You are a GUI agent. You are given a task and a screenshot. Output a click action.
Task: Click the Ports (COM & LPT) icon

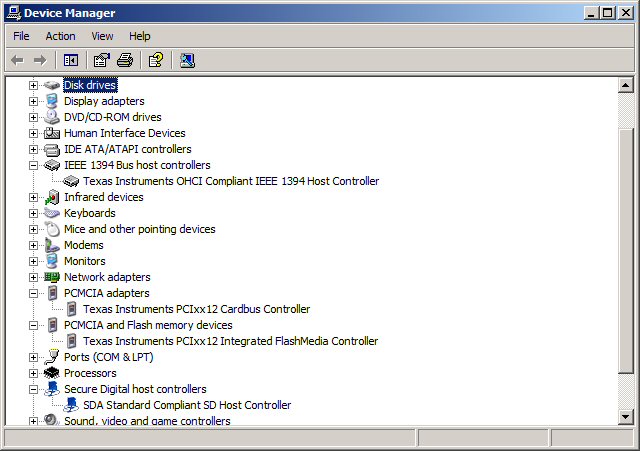pos(52,357)
